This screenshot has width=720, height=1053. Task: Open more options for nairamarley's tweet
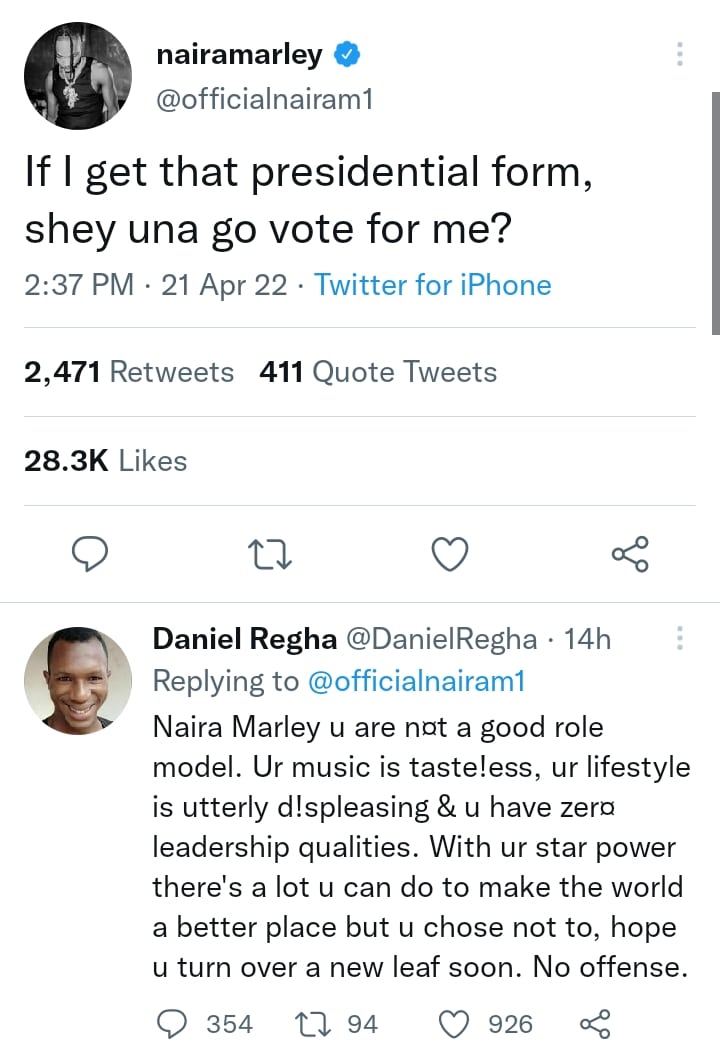[680, 54]
